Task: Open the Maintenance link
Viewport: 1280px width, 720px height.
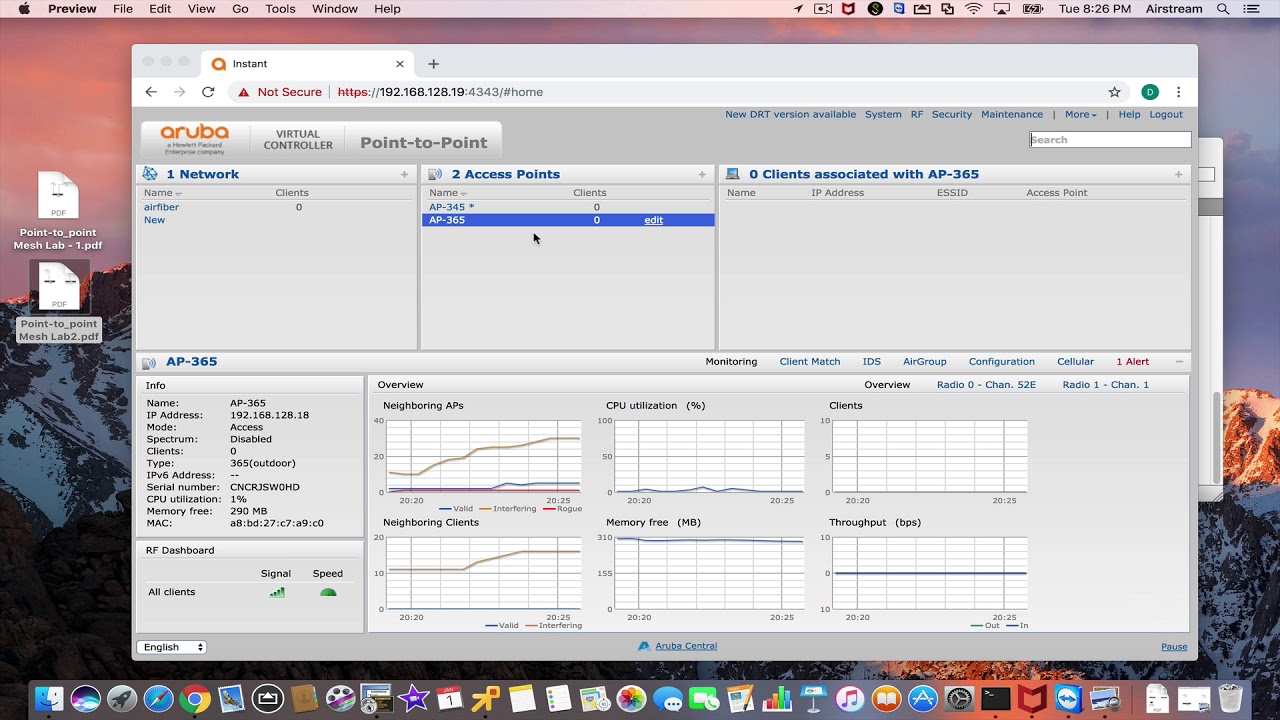Action: pos(1012,115)
